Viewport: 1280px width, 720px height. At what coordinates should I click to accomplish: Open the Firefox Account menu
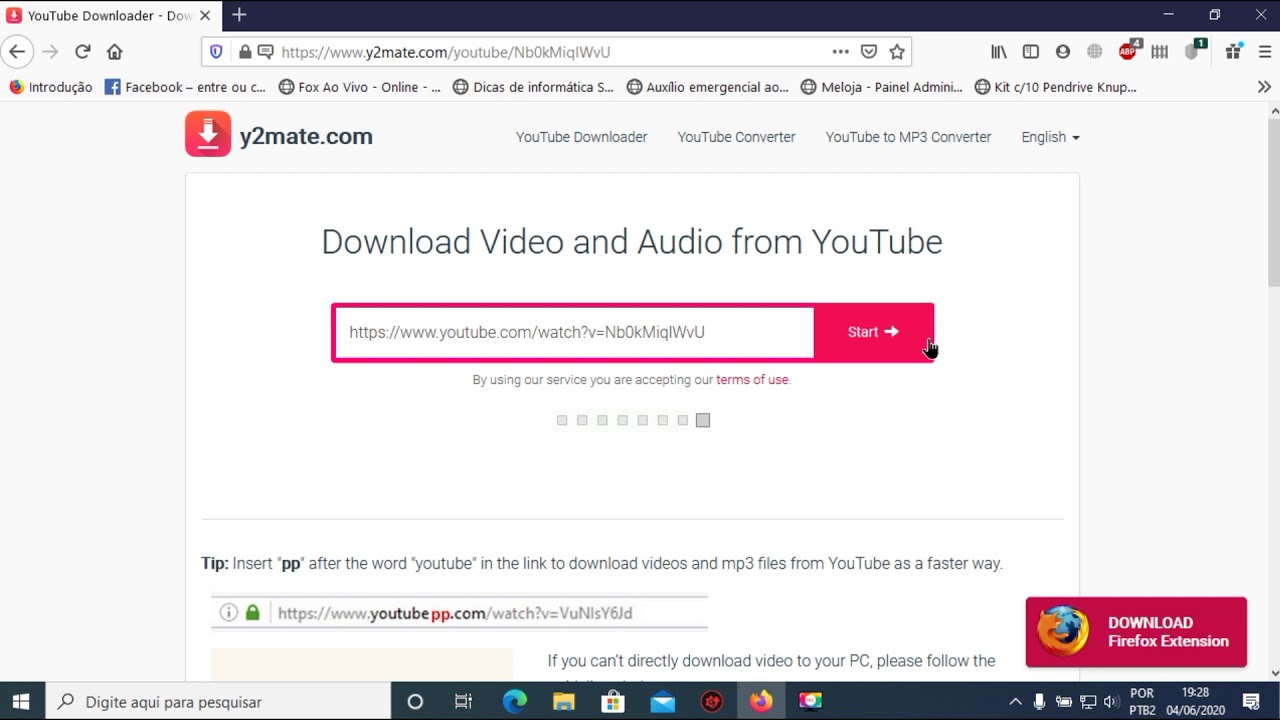coord(1063,52)
